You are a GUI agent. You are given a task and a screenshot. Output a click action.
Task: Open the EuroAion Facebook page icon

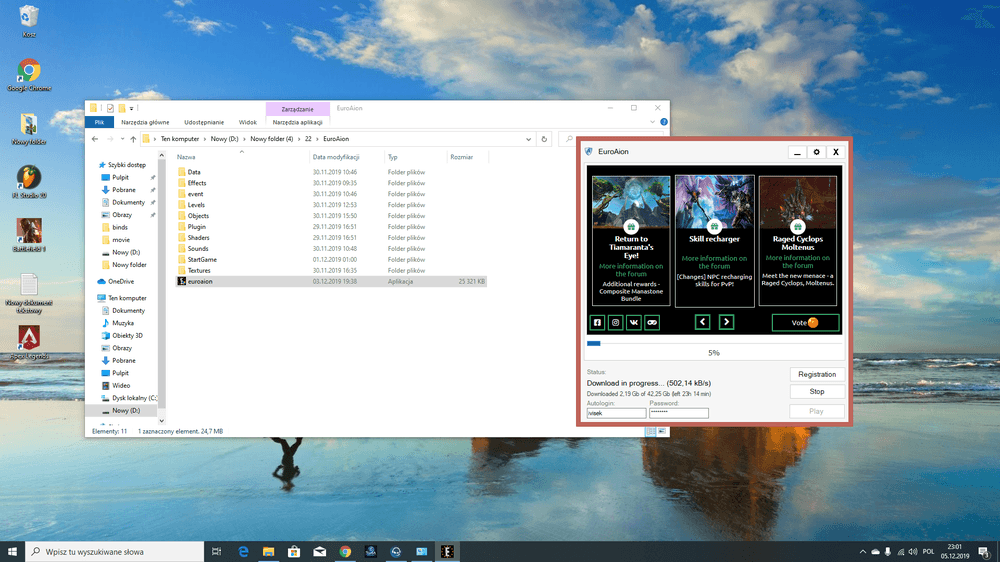tap(598, 322)
